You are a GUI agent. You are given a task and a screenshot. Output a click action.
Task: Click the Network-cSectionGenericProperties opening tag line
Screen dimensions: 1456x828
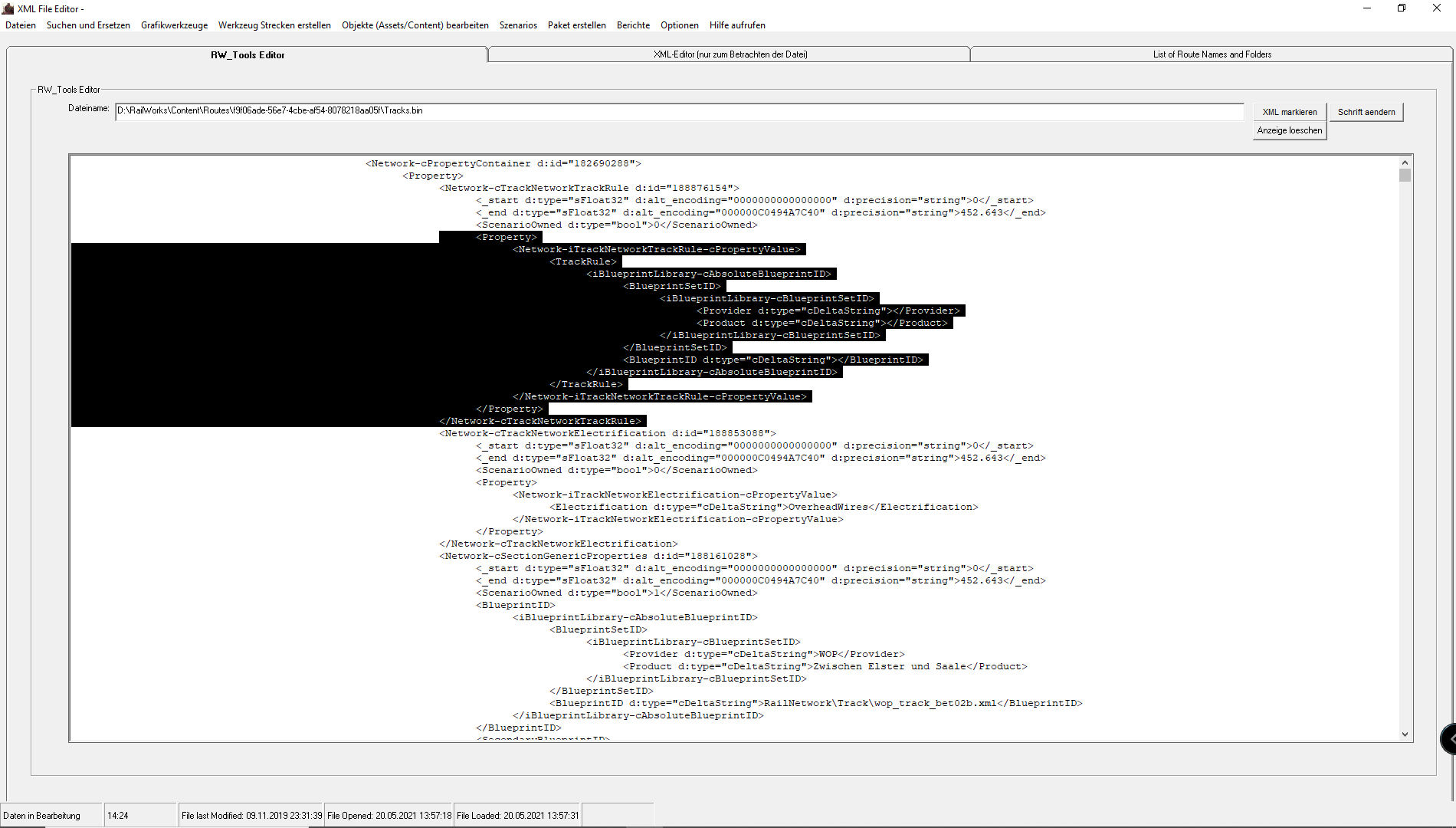[x=598, y=556]
